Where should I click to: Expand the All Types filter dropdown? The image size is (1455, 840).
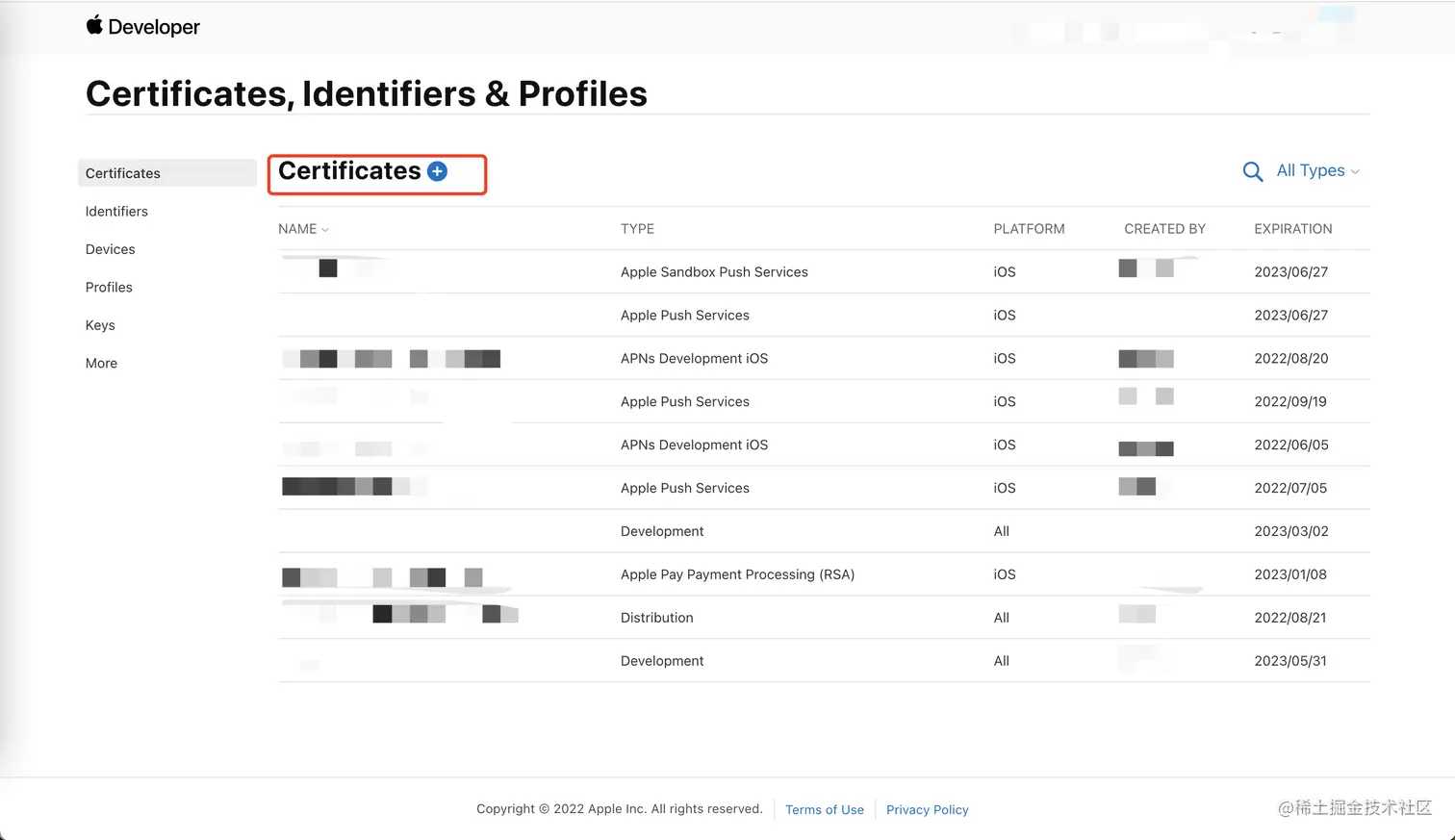(x=1317, y=170)
